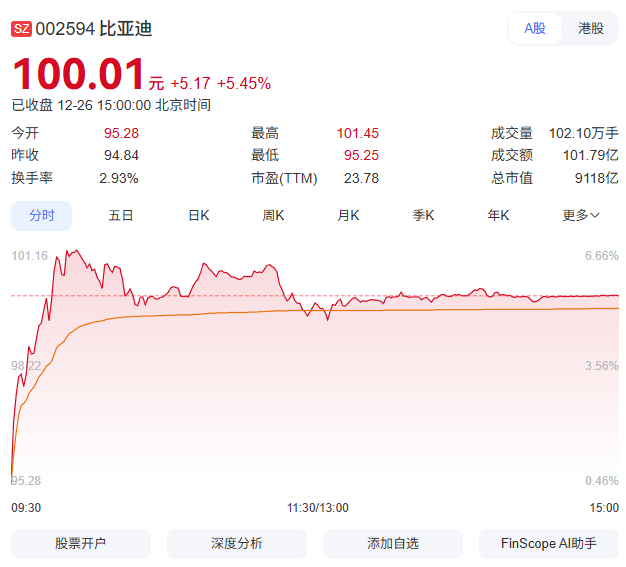View the 月K monthly chart
This screenshot has height=567, width=626.
[348, 215]
